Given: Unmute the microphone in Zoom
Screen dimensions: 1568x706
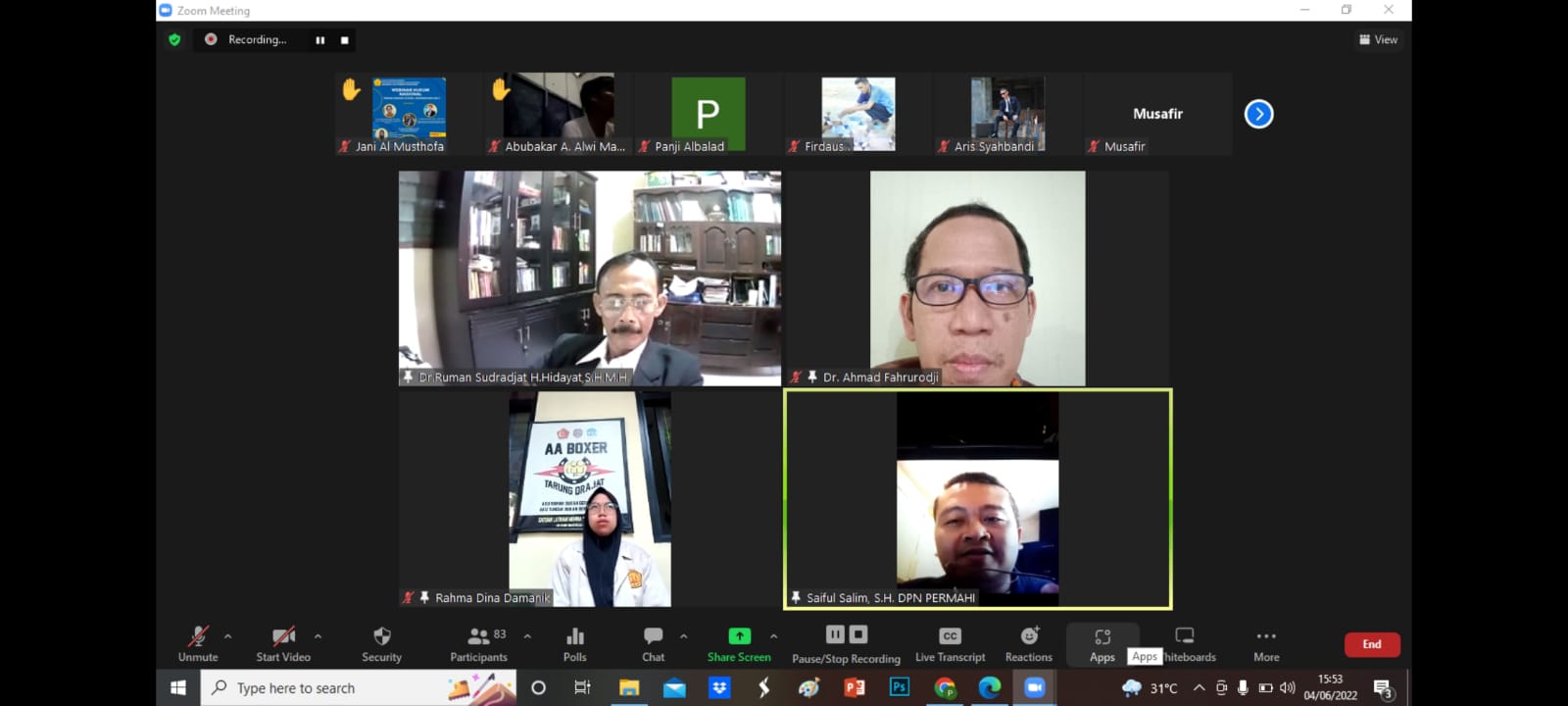Looking at the screenshot, I should 198,644.
